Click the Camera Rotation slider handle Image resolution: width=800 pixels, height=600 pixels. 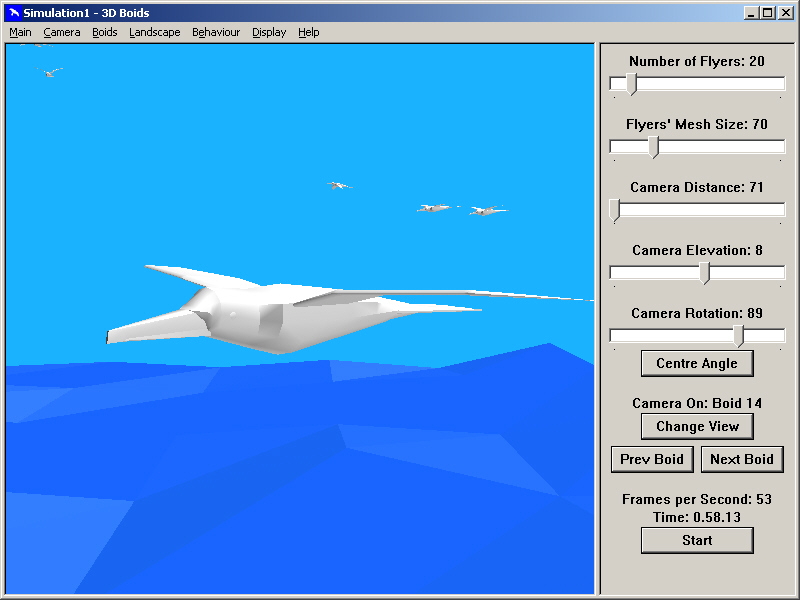(x=739, y=336)
